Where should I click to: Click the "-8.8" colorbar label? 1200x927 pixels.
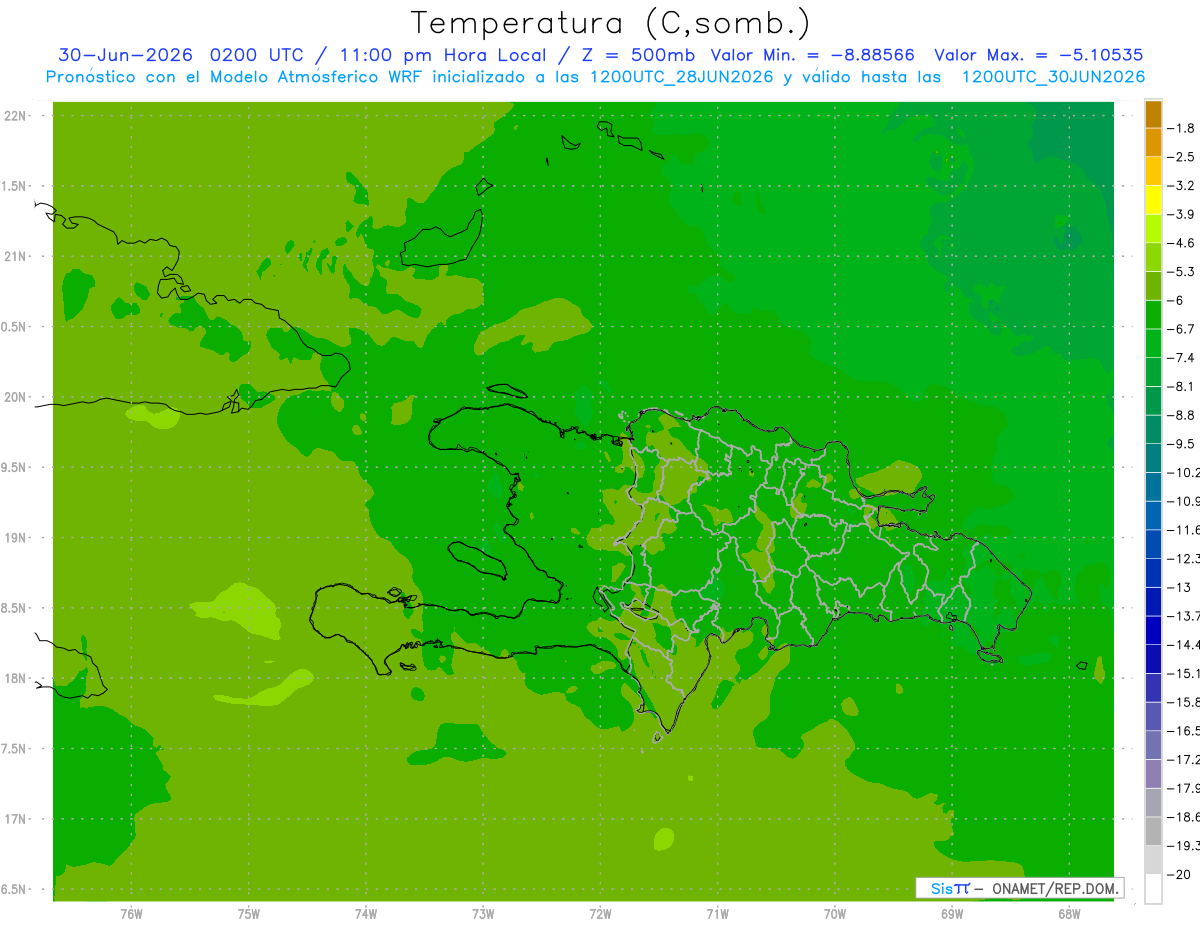(1181, 415)
